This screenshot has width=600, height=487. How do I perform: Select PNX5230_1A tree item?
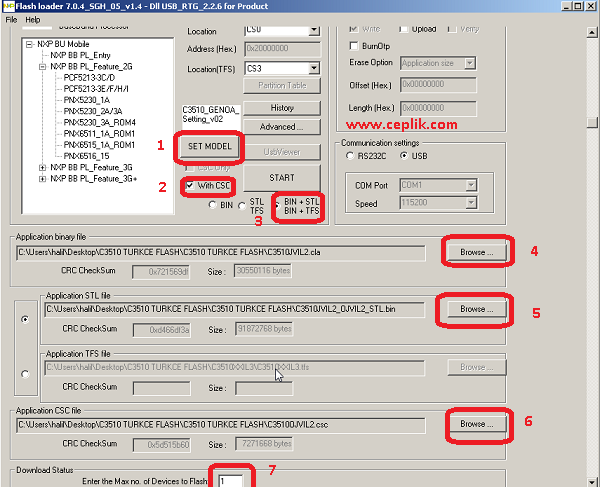pyautogui.click(x=87, y=100)
